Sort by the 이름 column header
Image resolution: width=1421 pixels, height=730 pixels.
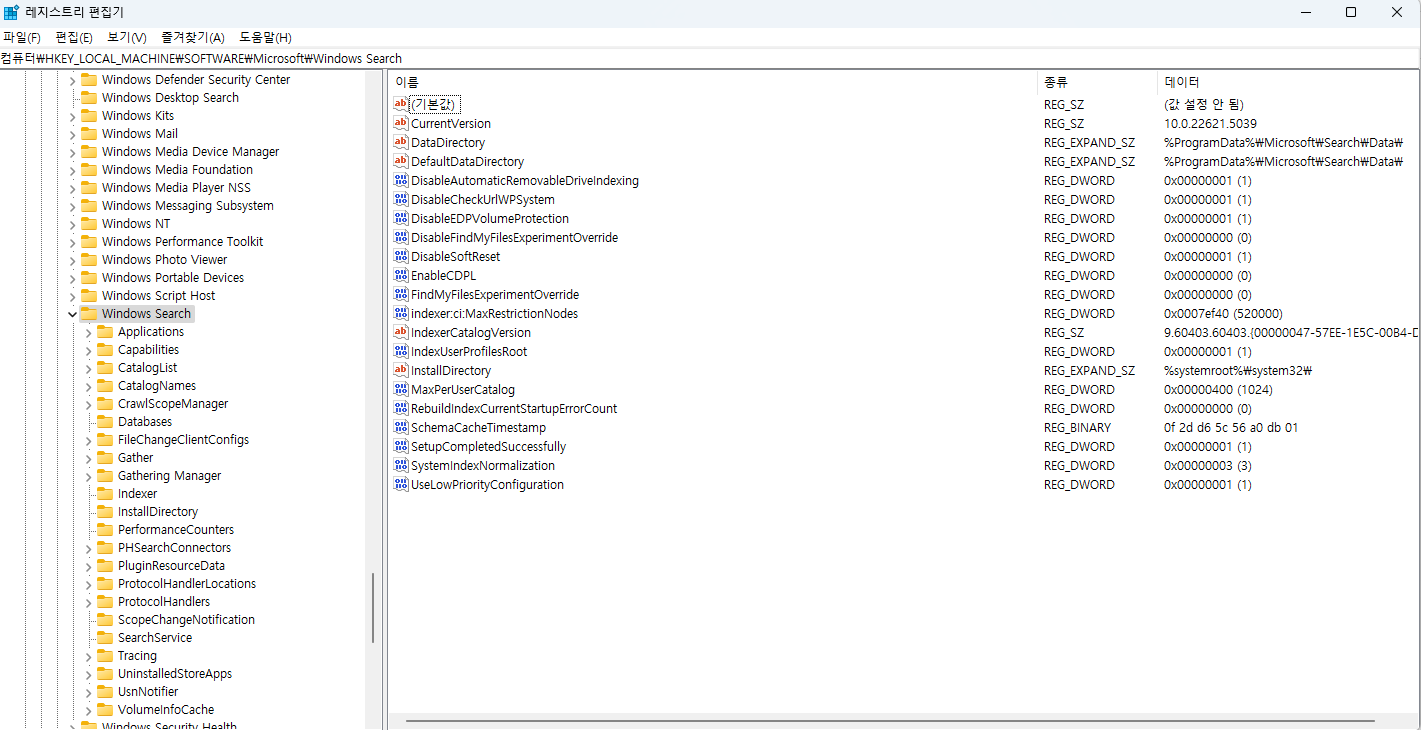point(713,82)
